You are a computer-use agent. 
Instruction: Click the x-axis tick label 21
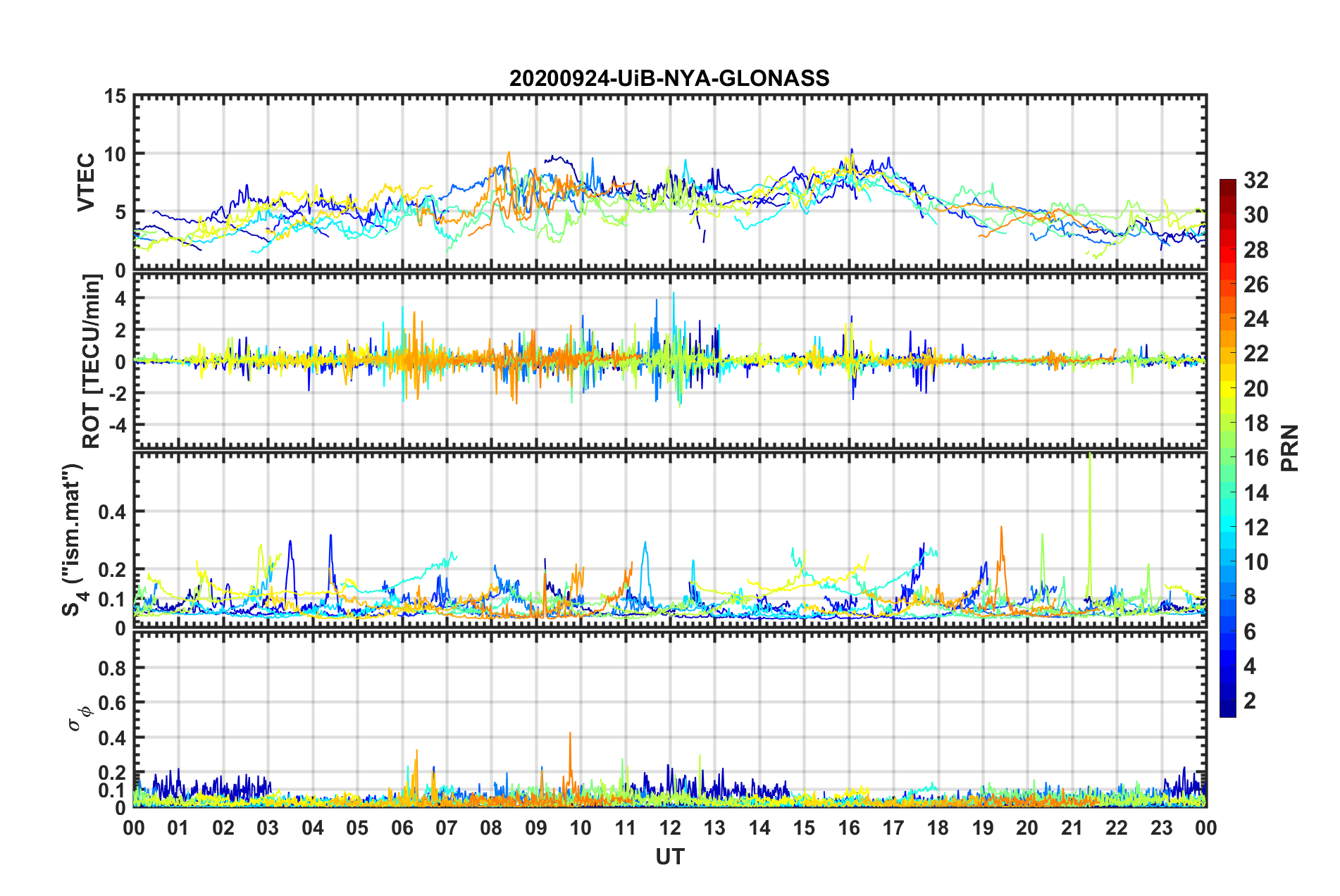point(1072,828)
